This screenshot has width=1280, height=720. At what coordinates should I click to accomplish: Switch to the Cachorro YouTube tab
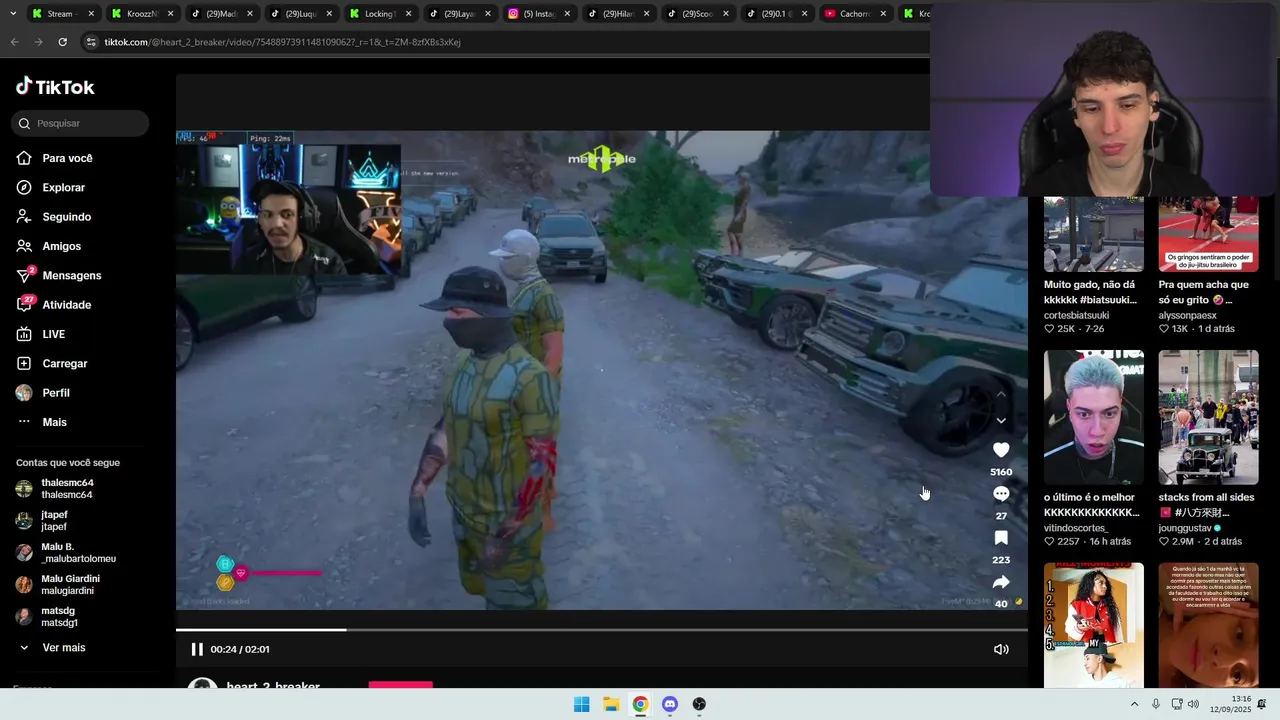(855, 14)
